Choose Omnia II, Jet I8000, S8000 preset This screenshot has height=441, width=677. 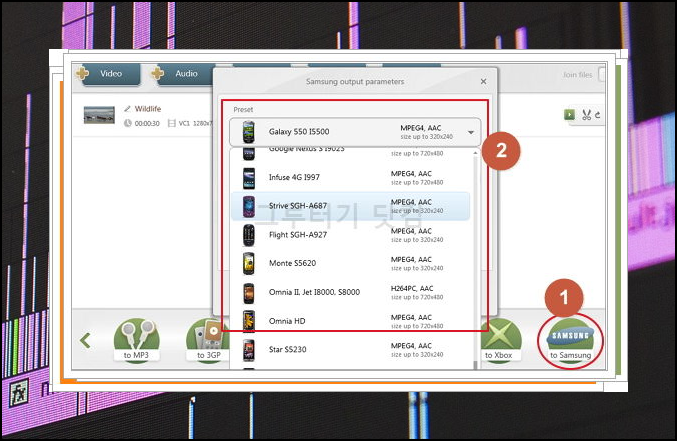350,292
